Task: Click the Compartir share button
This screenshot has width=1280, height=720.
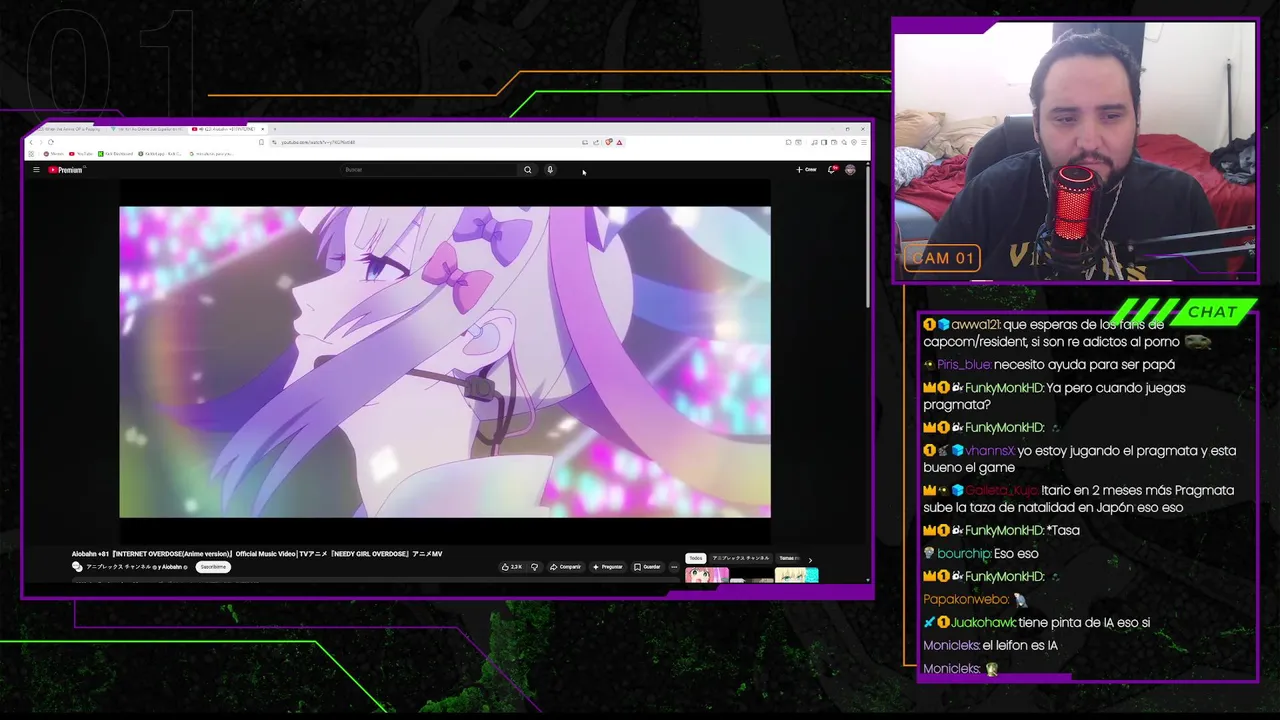Action: tap(566, 567)
